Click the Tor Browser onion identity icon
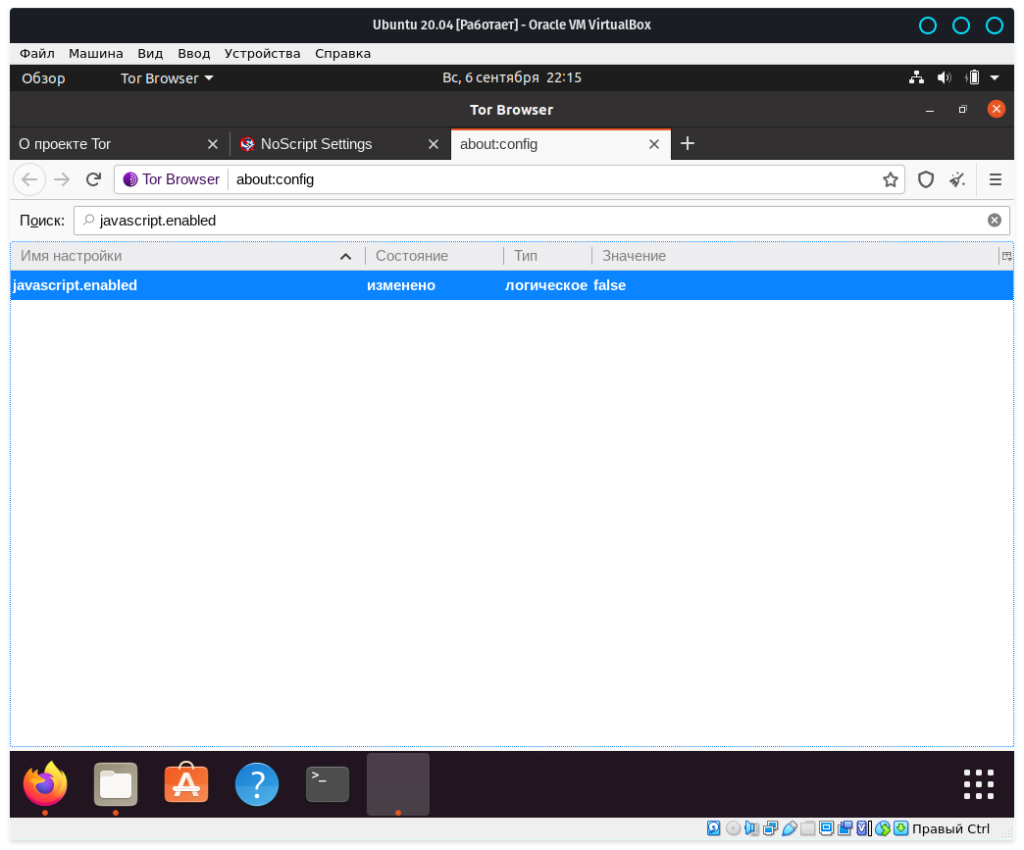The width and height of the screenshot is (1024, 850). [x=130, y=180]
